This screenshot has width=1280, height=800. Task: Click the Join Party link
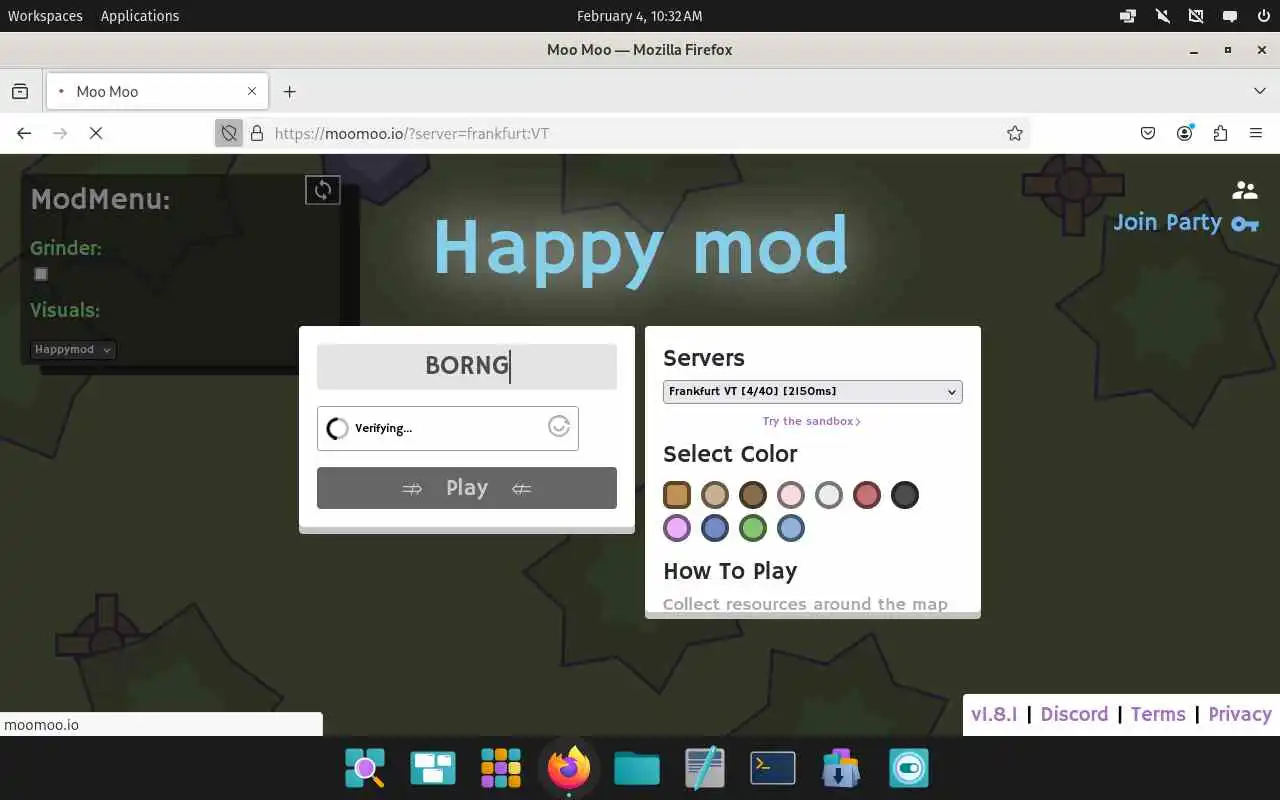tap(1168, 222)
